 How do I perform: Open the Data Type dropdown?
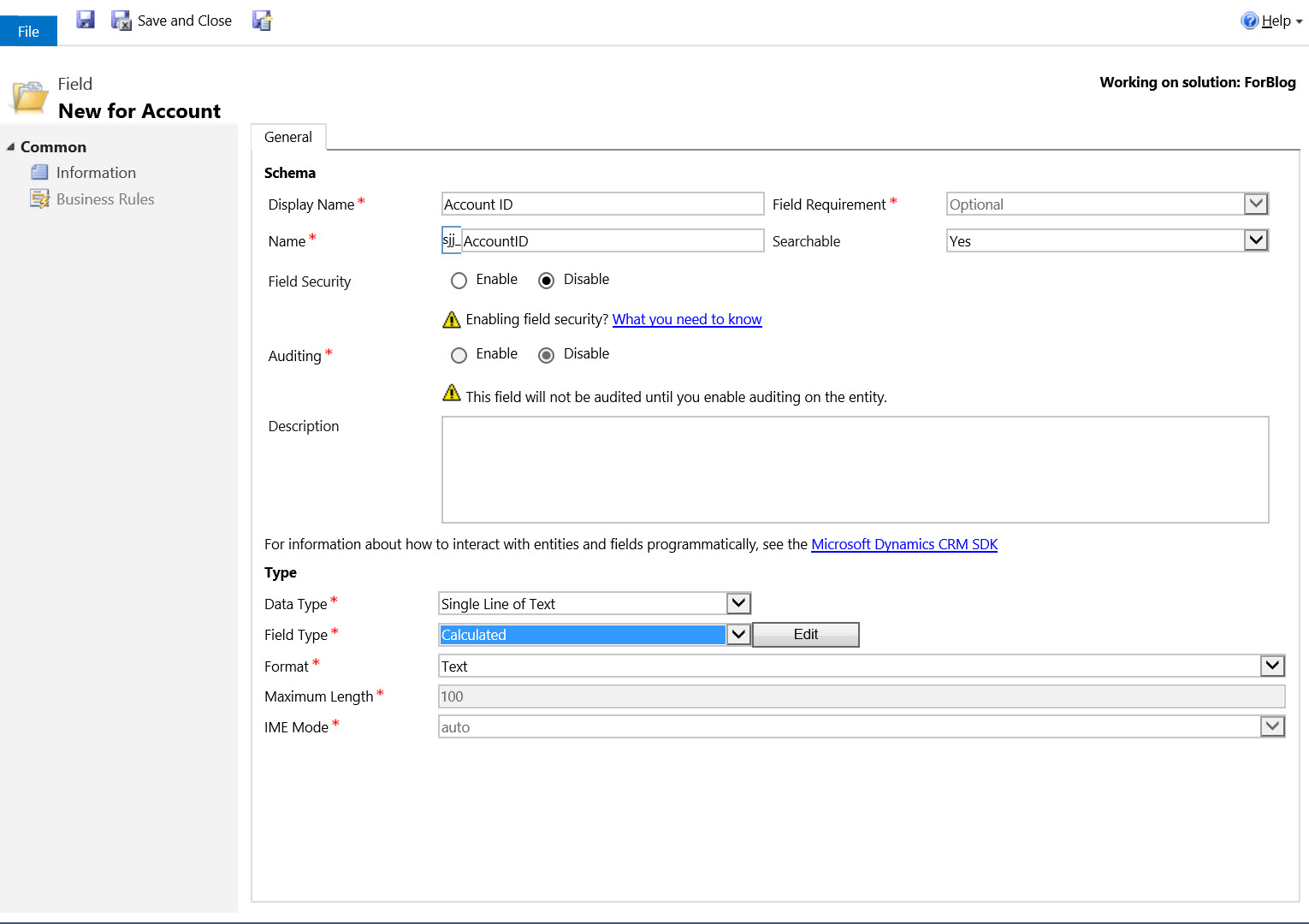click(x=738, y=603)
